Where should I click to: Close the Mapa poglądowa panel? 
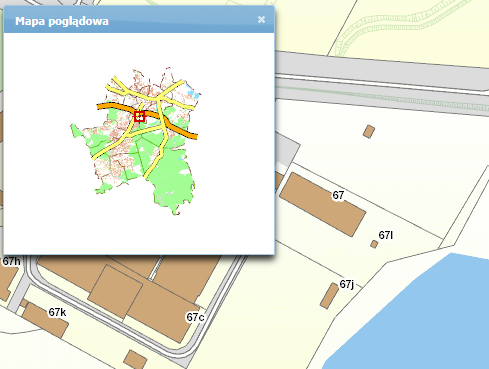click(261, 20)
